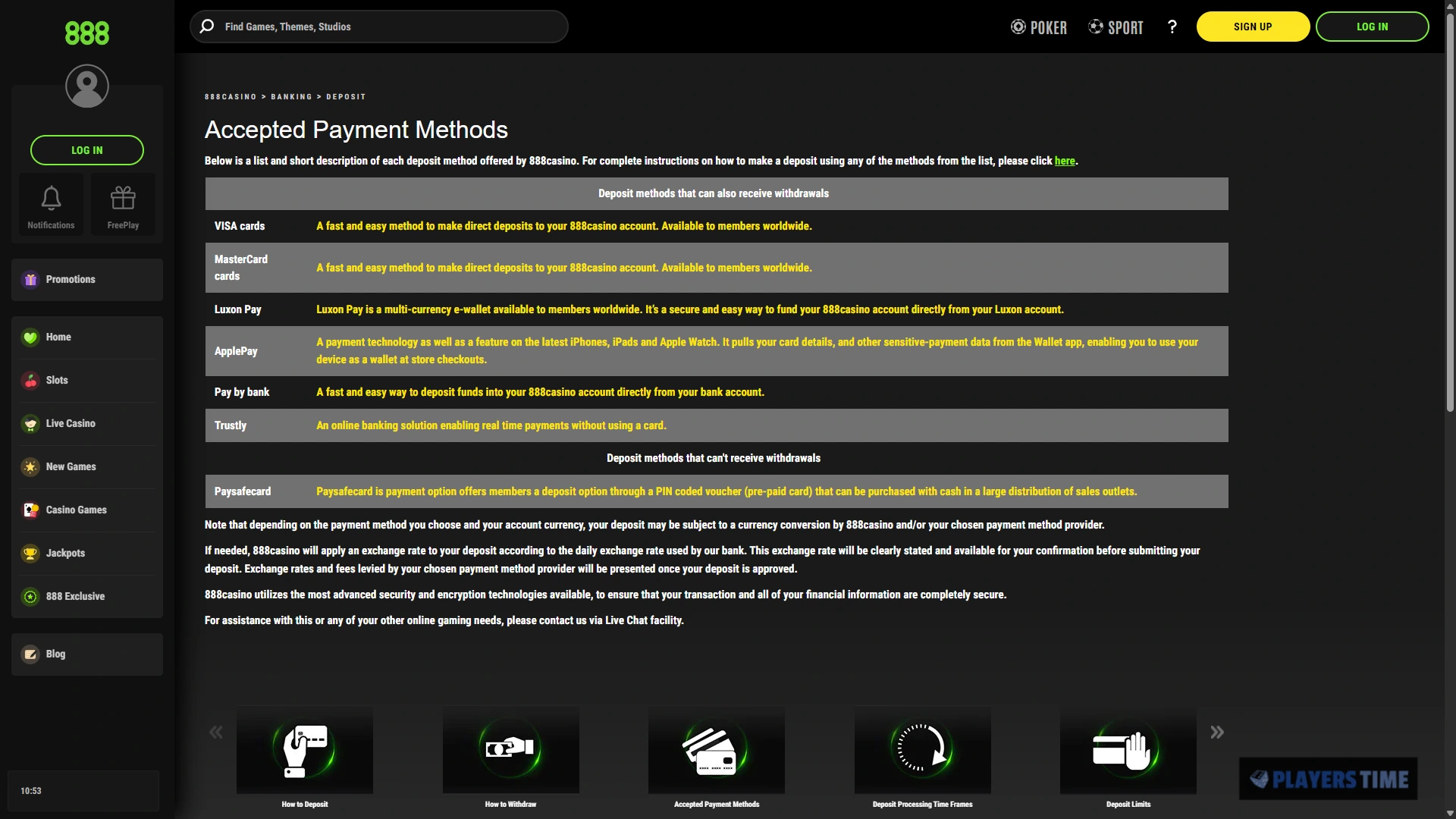Focus the Find Games search field

[x=379, y=27]
